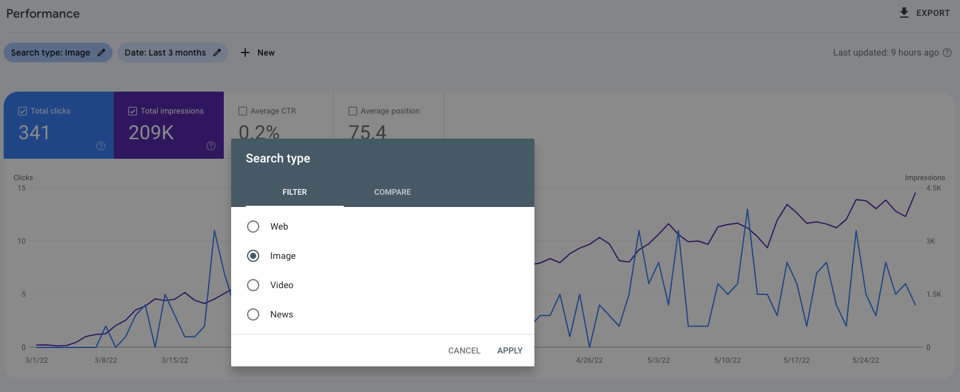Click the Export download icon
This screenshot has width=960, height=392.
click(x=904, y=13)
